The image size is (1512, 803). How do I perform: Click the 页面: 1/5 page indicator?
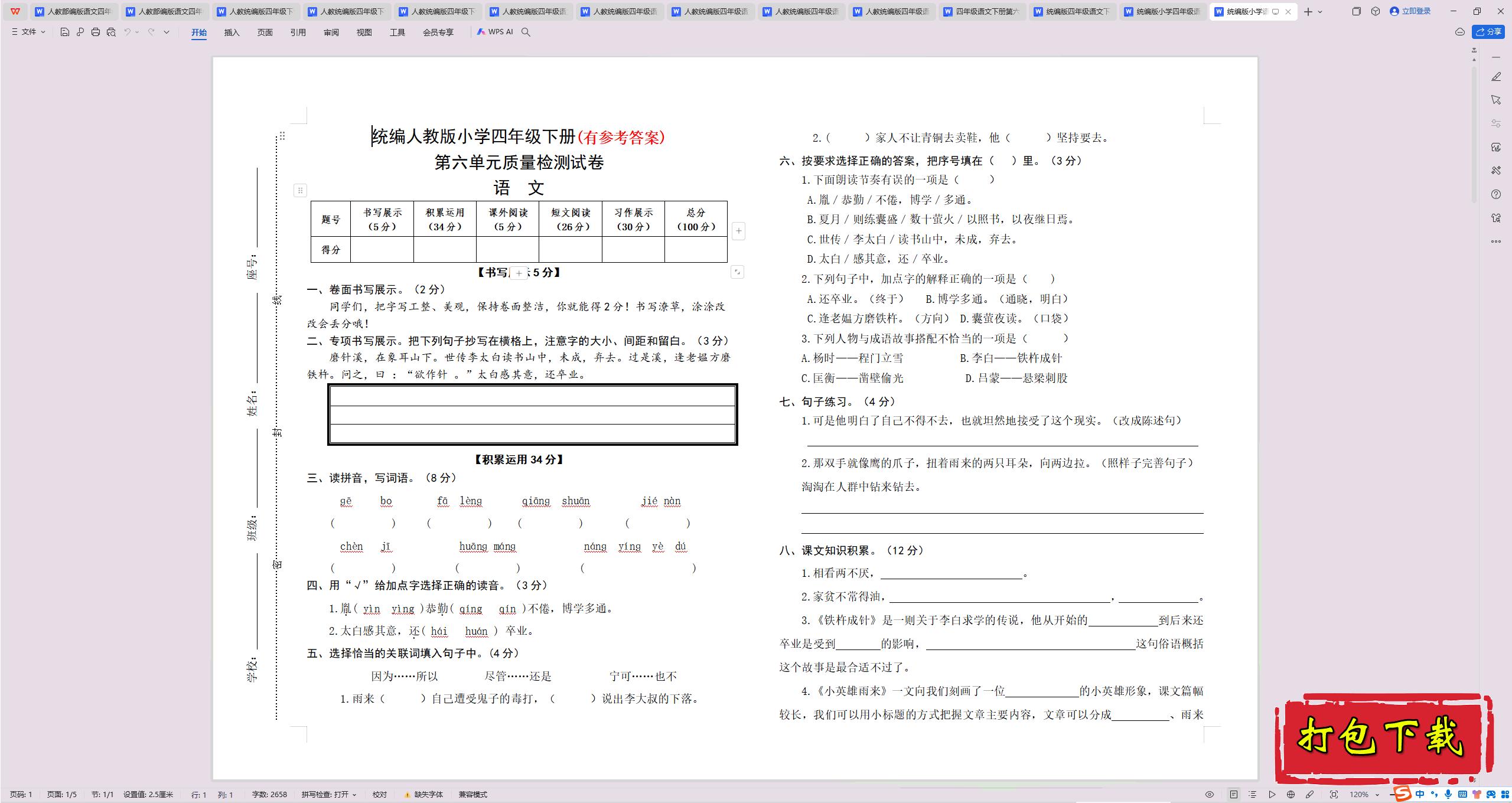point(62,795)
